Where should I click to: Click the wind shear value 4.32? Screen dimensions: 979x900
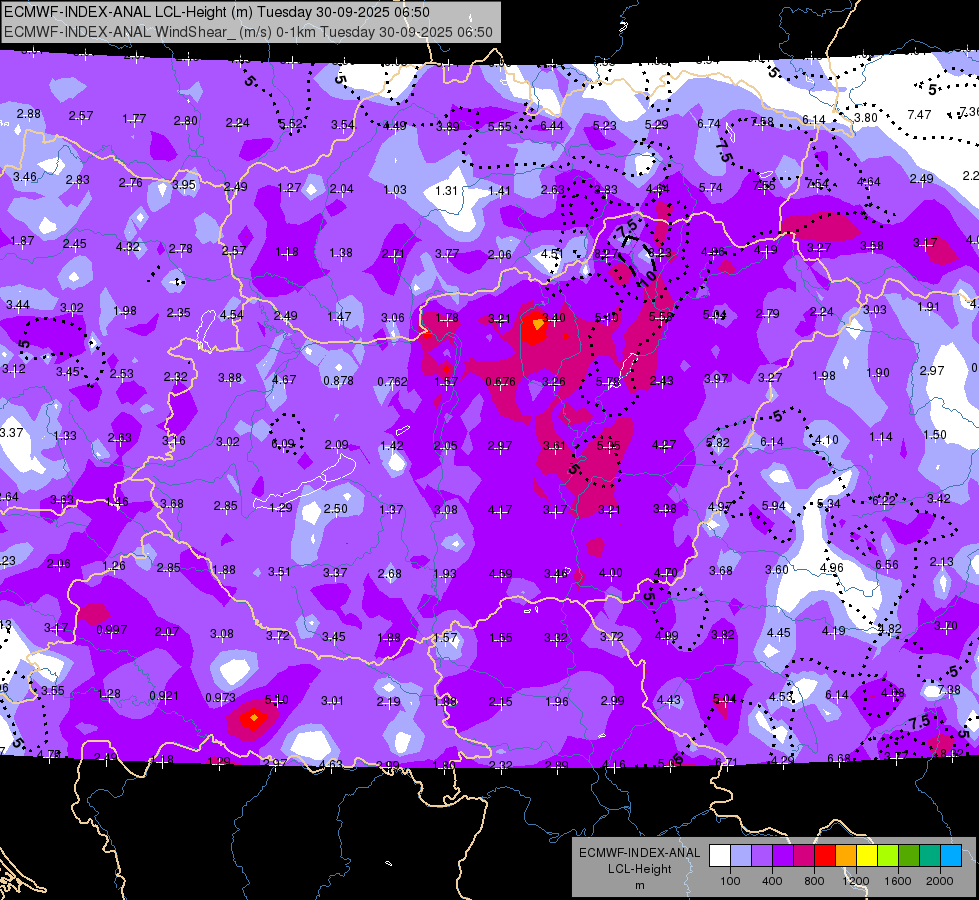click(127, 247)
